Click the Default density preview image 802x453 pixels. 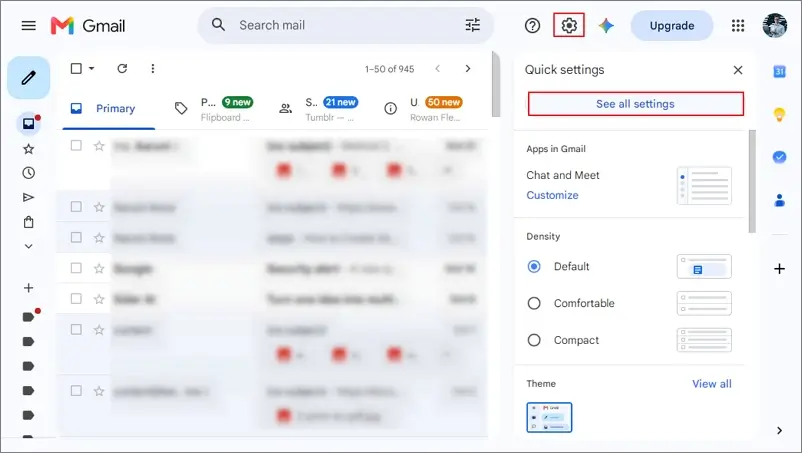coord(704,266)
